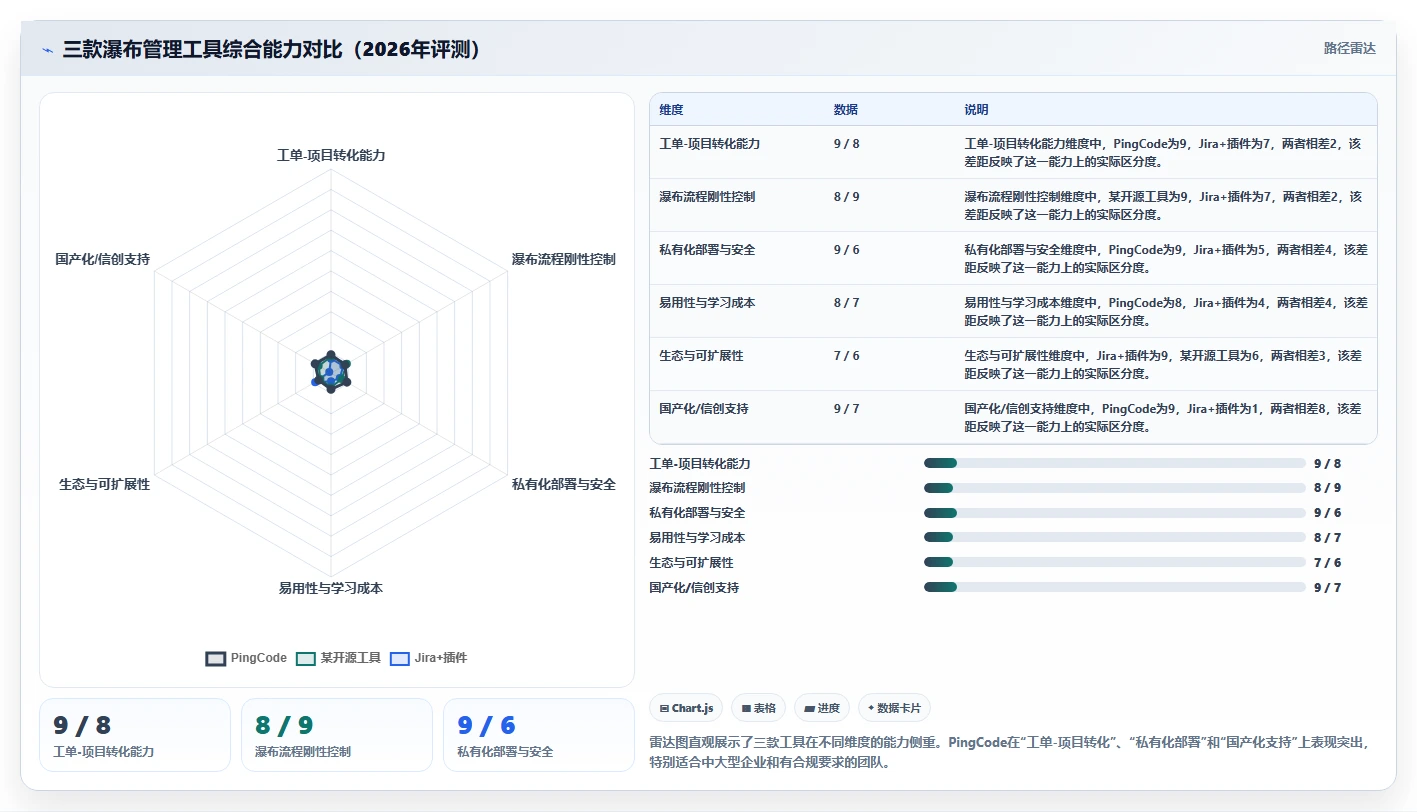Viewport: 1417px width, 812px height.
Task: Click the radar data polygon at chart center
Action: pyautogui.click(x=331, y=372)
